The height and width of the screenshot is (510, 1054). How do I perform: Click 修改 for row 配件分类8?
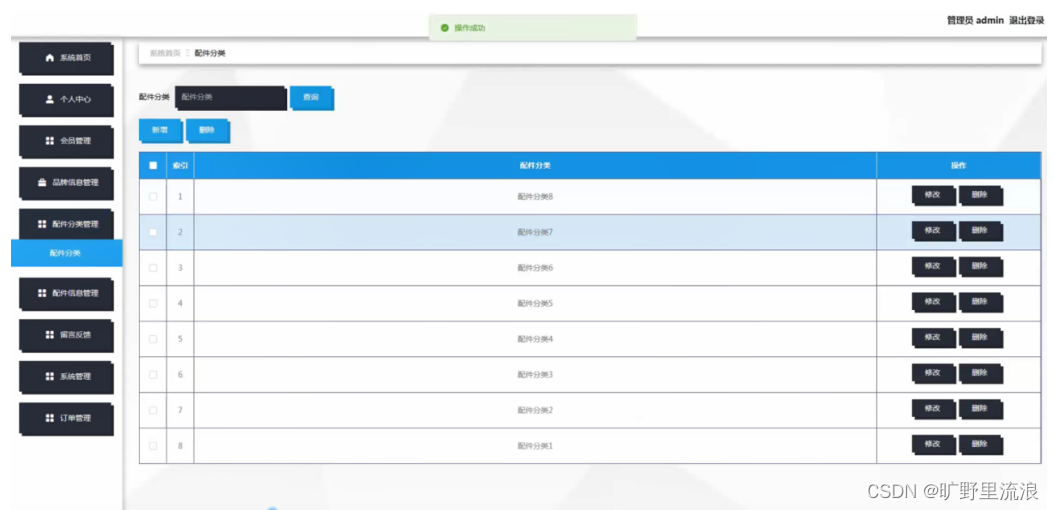click(933, 196)
